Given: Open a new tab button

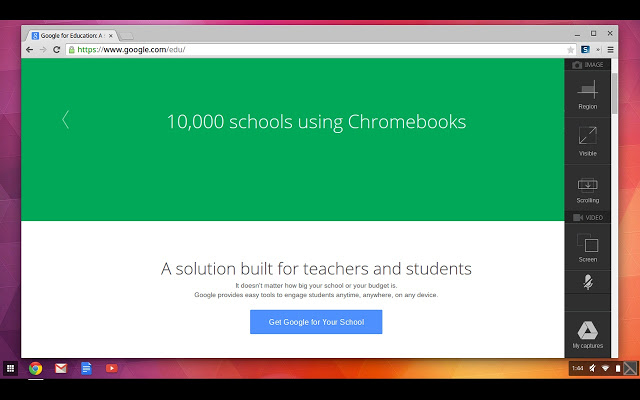Looking at the screenshot, I should tap(126, 36).
